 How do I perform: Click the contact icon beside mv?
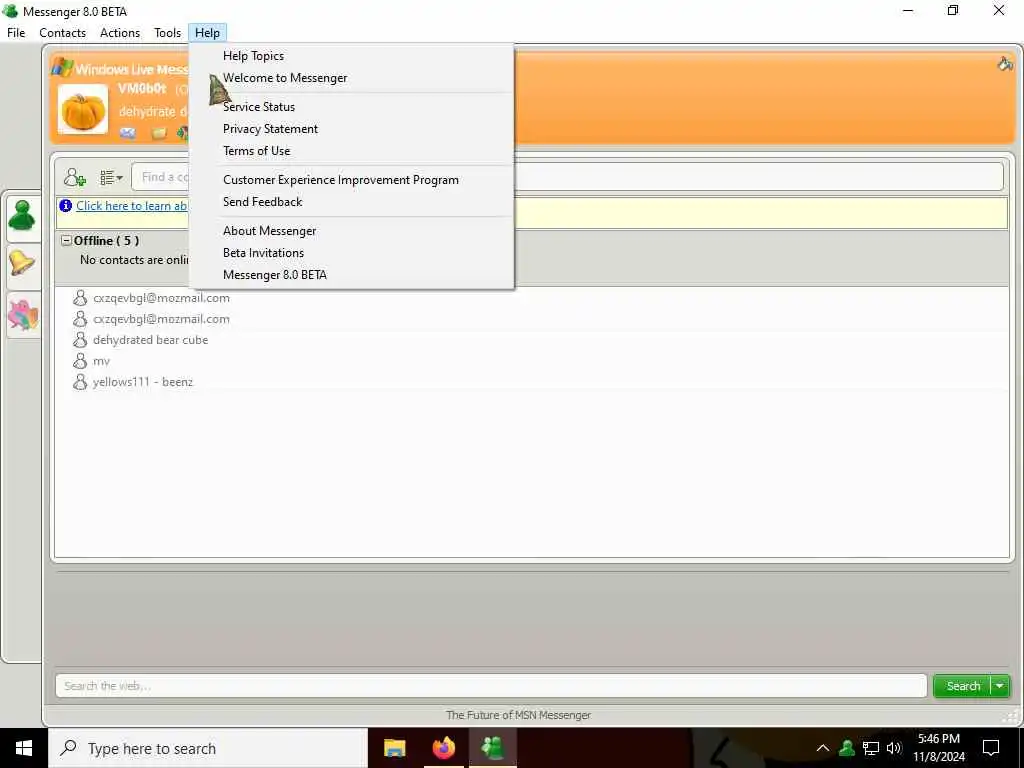tap(80, 360)
